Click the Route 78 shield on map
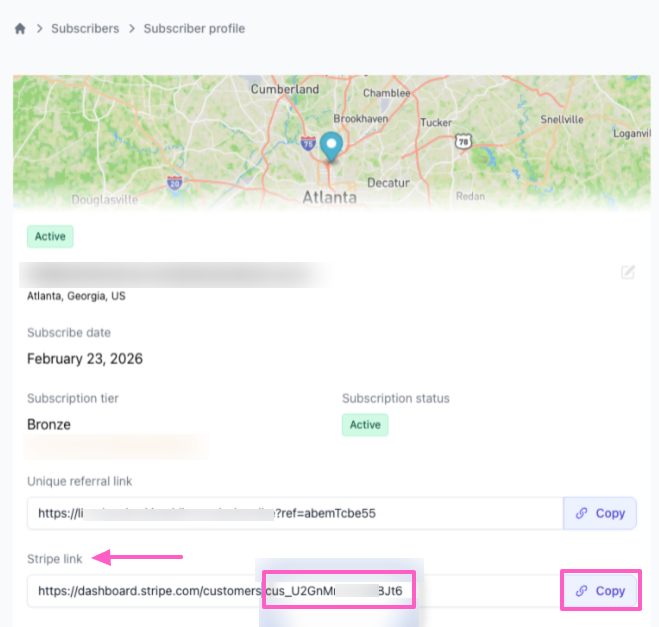 [463, 142]
